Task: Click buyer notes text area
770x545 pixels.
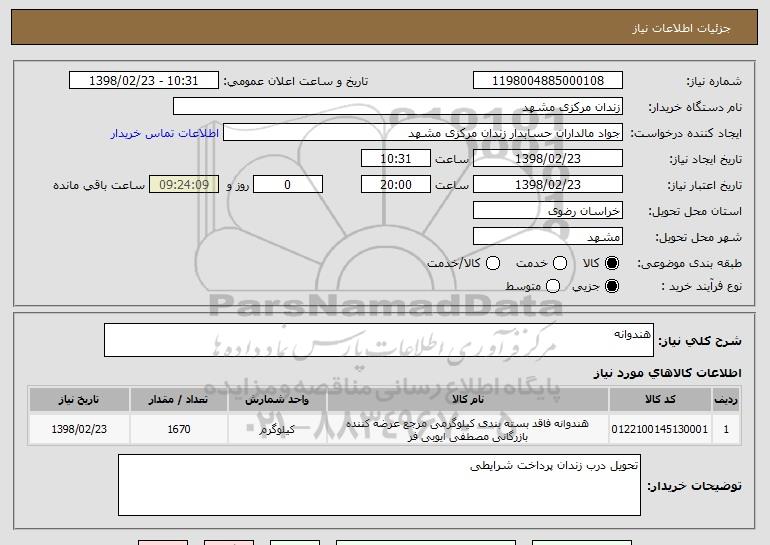Action: [x=379, y=485]
